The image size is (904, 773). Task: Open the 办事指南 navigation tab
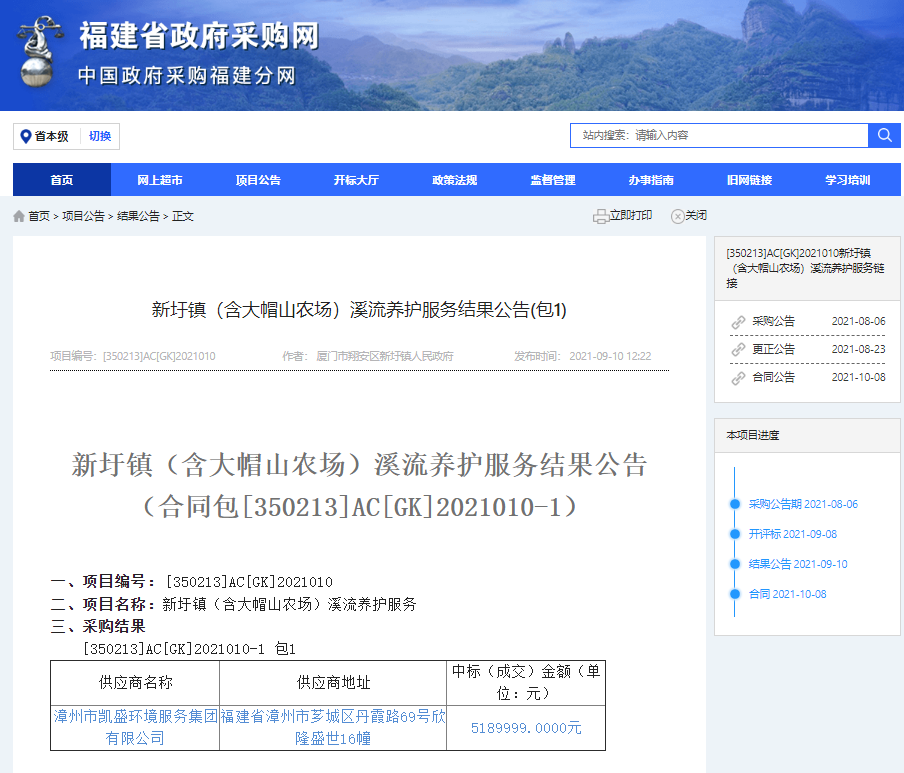651,180
